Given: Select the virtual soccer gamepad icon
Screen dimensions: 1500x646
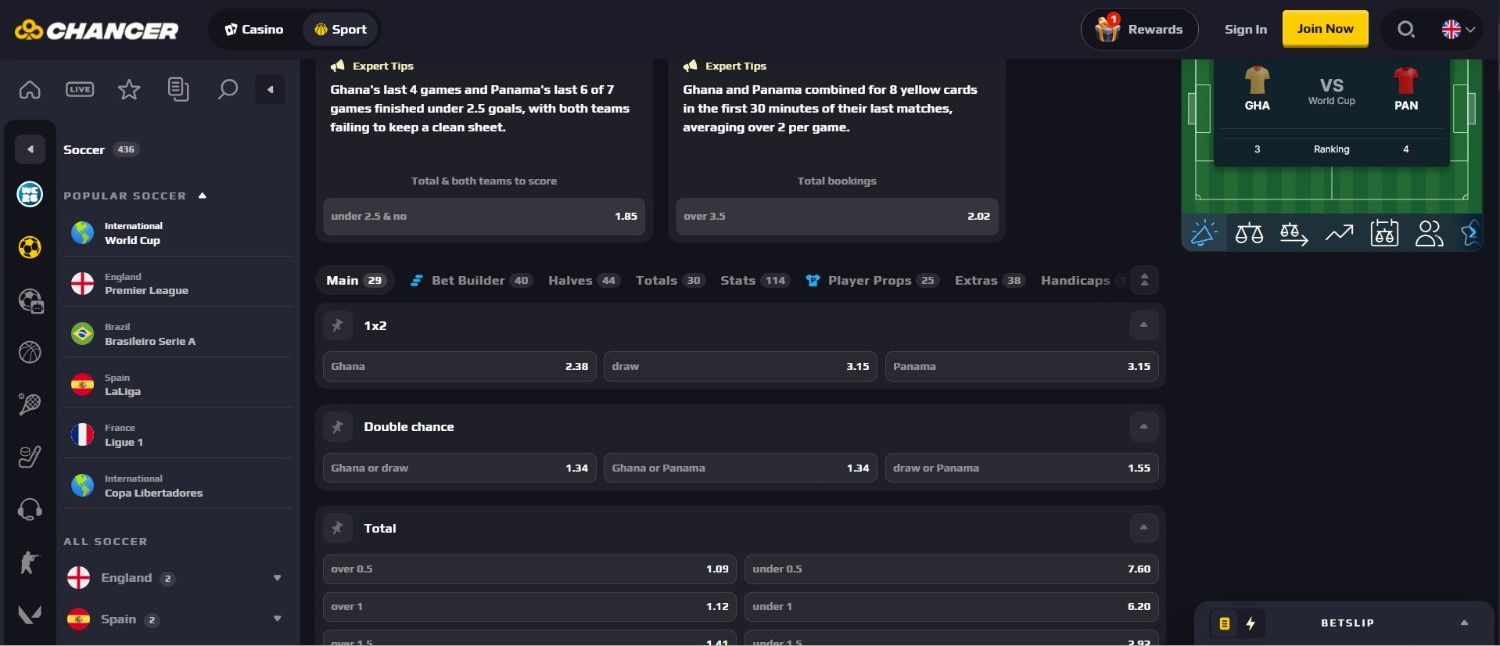Looking at the screenshot, I should click(30, 300).
